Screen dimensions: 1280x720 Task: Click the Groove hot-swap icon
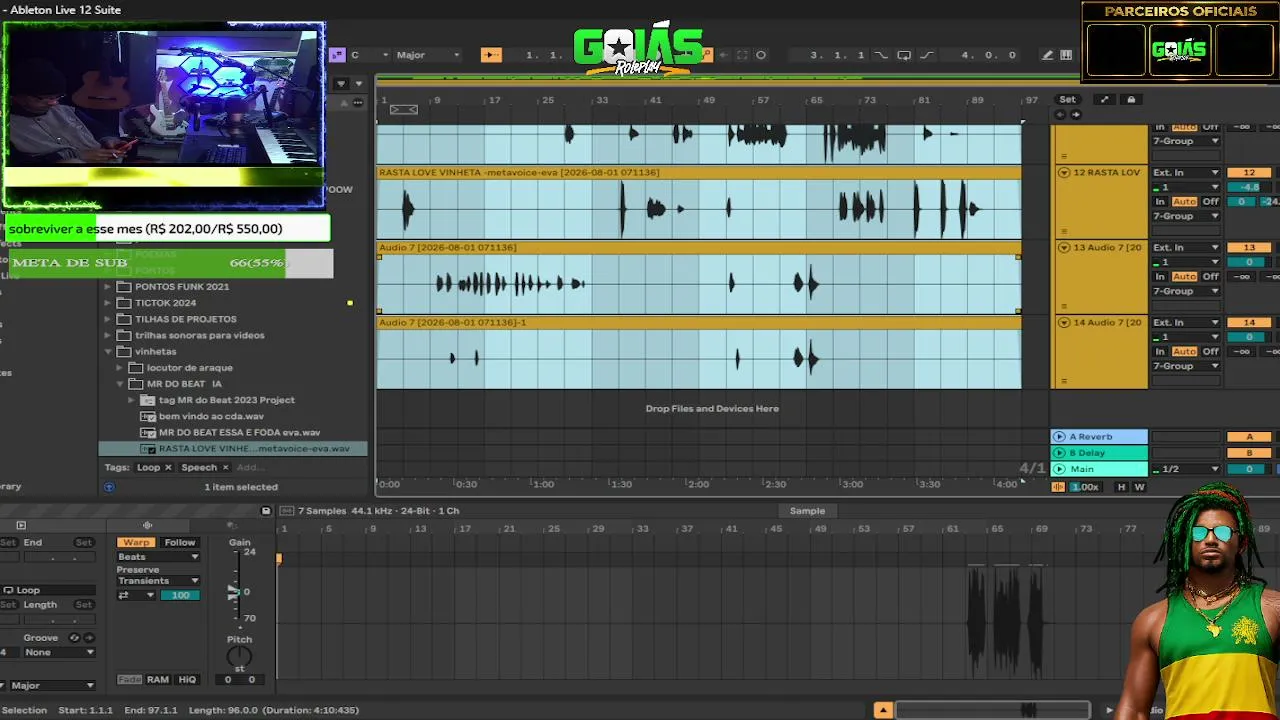(x=89, y=637)
